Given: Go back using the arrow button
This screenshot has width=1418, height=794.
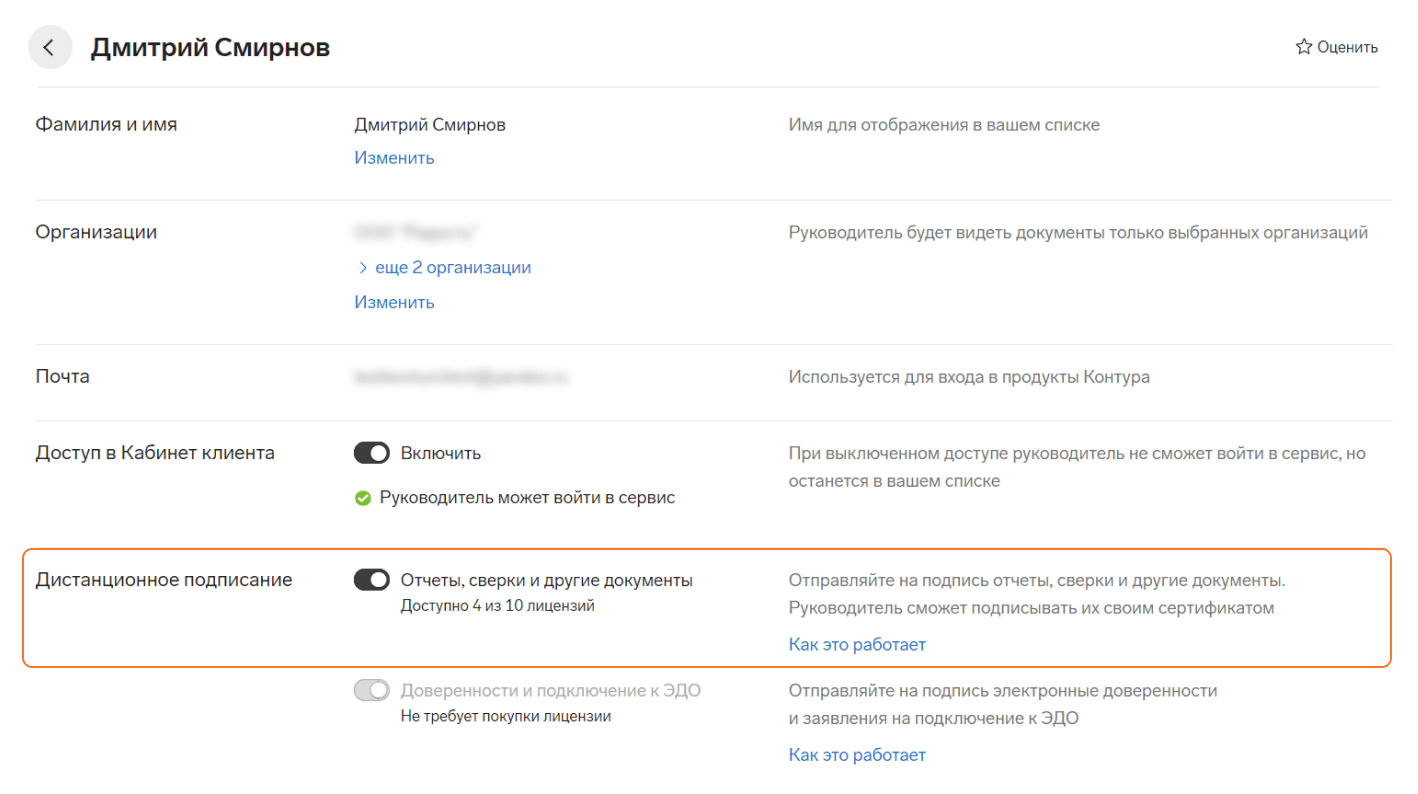Looking at the screenshot, I should click(50, 48).
